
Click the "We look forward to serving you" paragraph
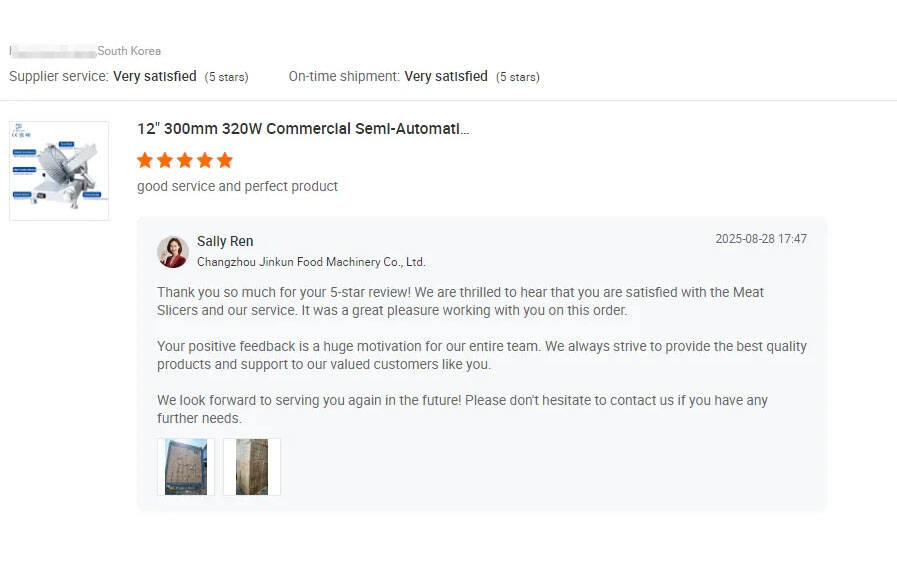(x=462, y=409)
